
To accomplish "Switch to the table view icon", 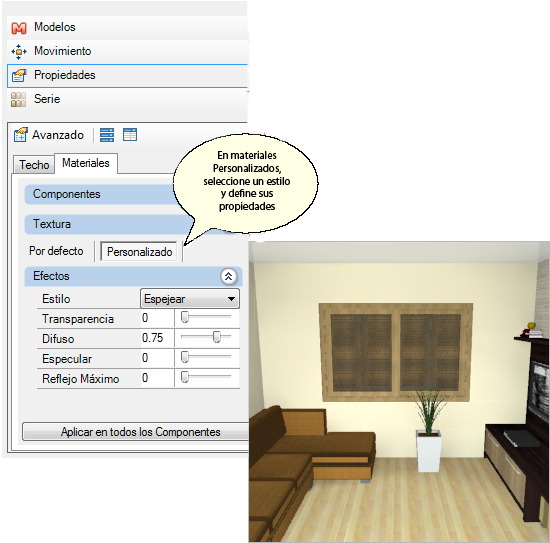I will pos(130,135).
